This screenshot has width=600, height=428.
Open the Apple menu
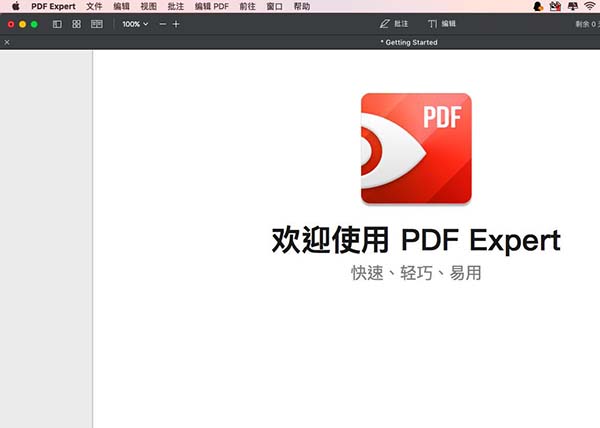pyautogui.click(x=16, y=6)
